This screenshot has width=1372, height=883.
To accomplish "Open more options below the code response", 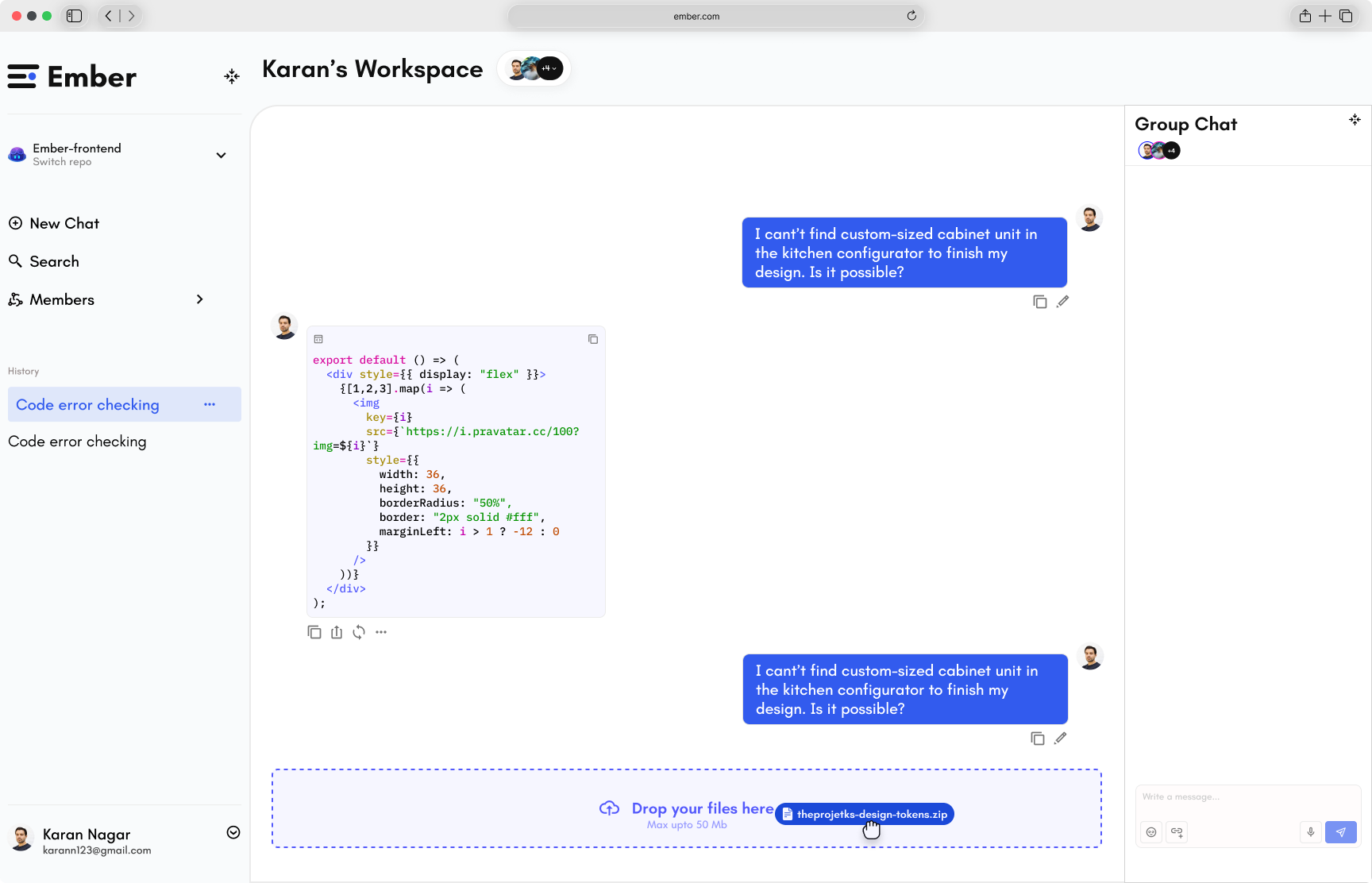I will point(381,632).
